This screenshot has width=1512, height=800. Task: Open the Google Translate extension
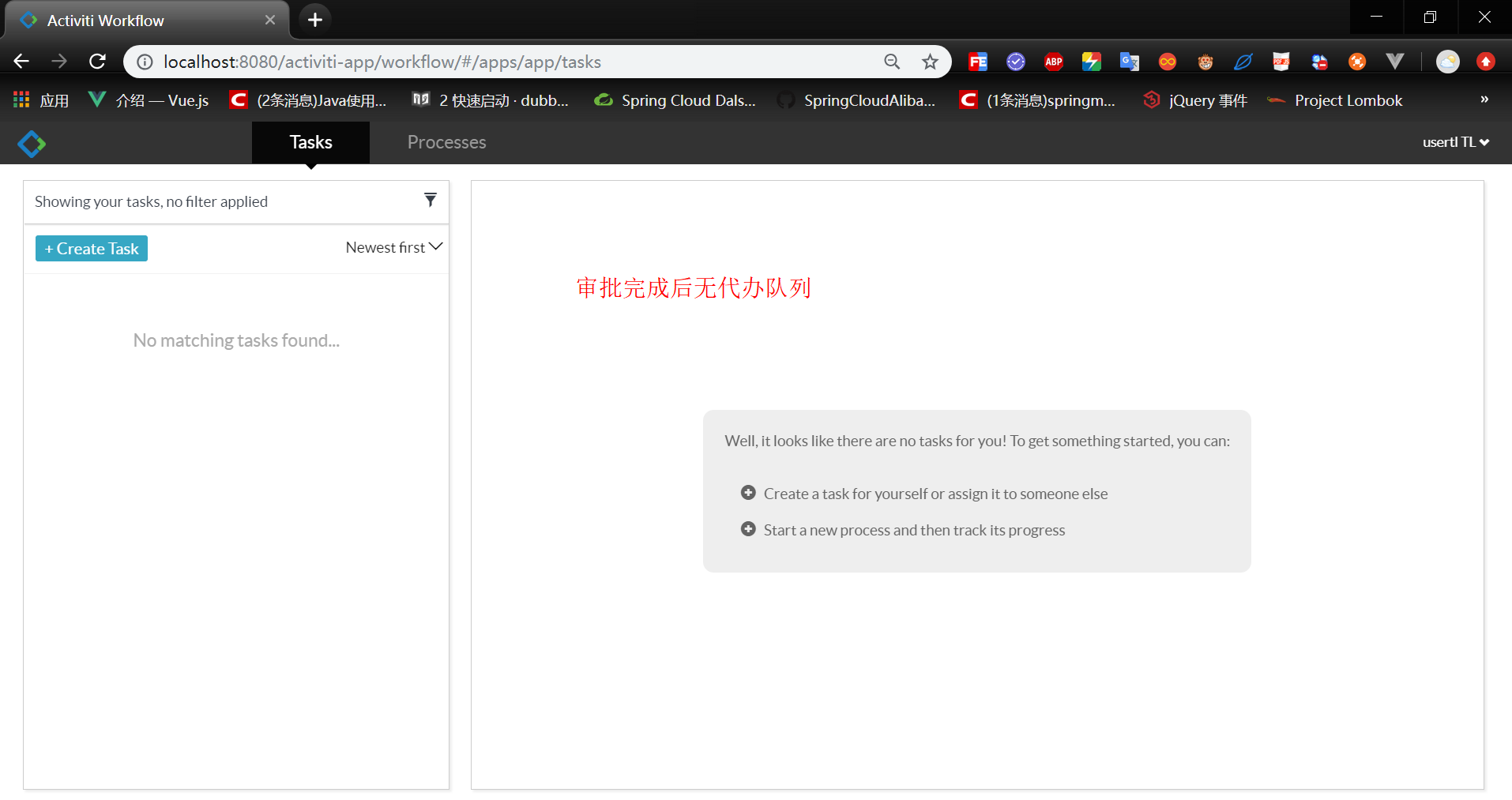(x=1129, y=61)
